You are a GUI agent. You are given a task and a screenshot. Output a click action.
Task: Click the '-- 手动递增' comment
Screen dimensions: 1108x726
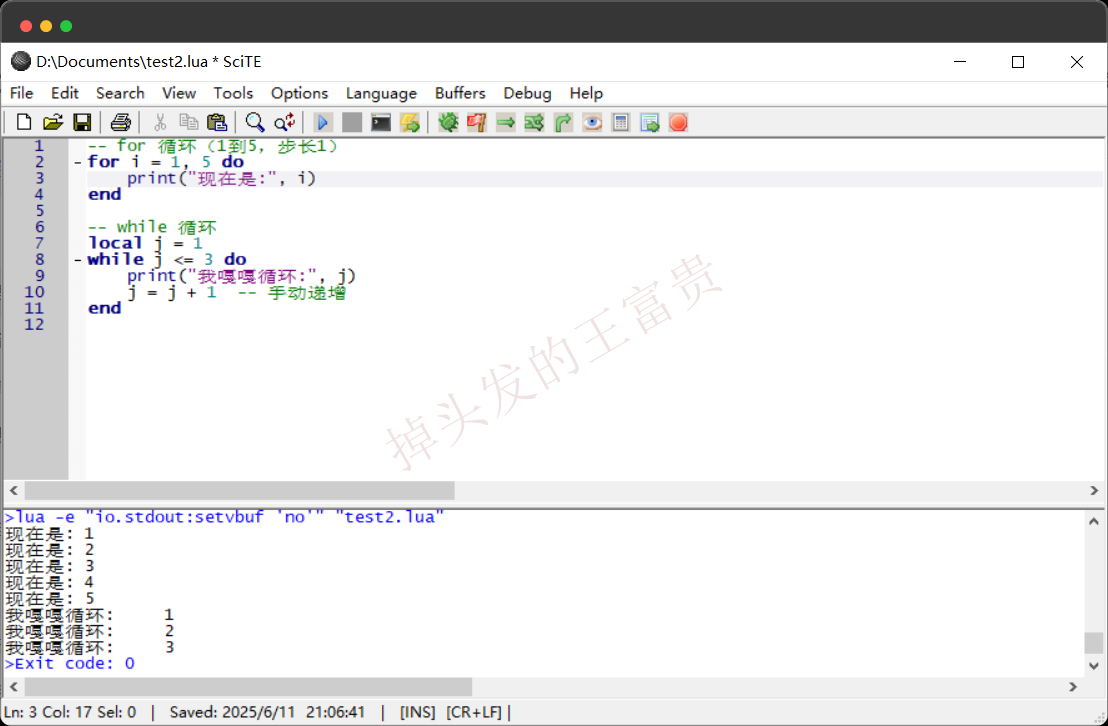coord(292,292)
